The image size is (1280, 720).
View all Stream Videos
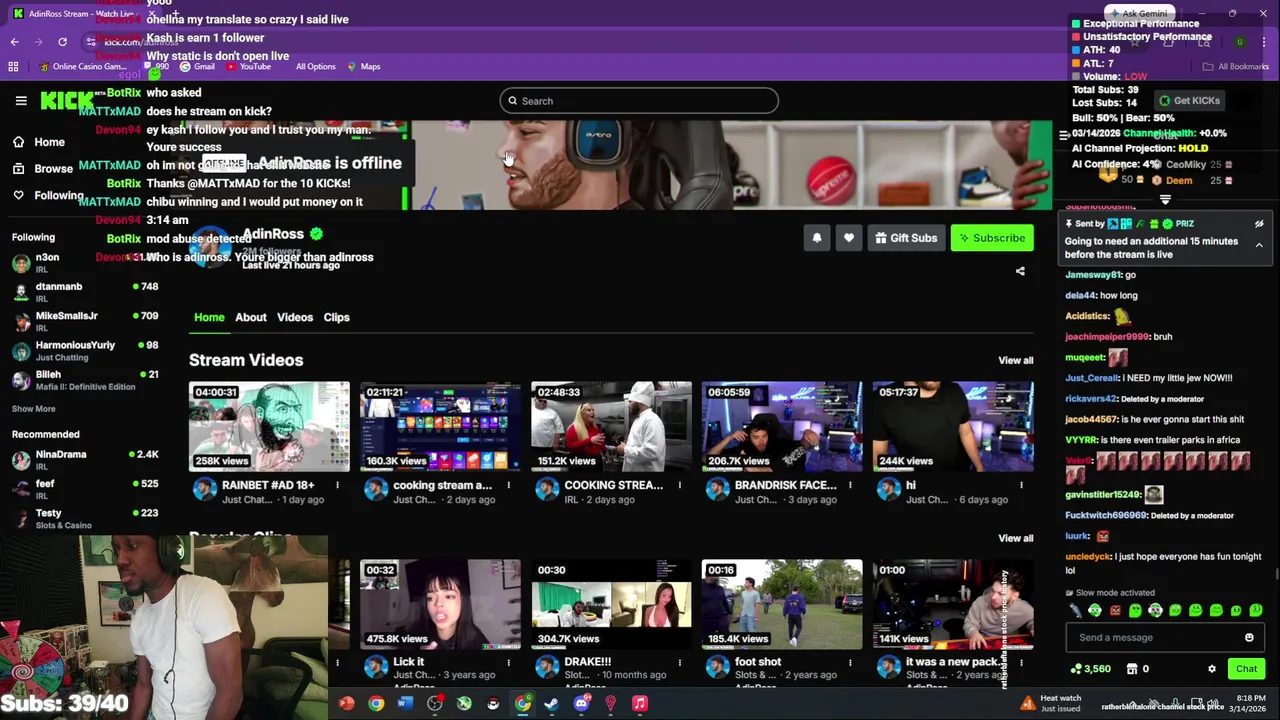coord(1015,361)
